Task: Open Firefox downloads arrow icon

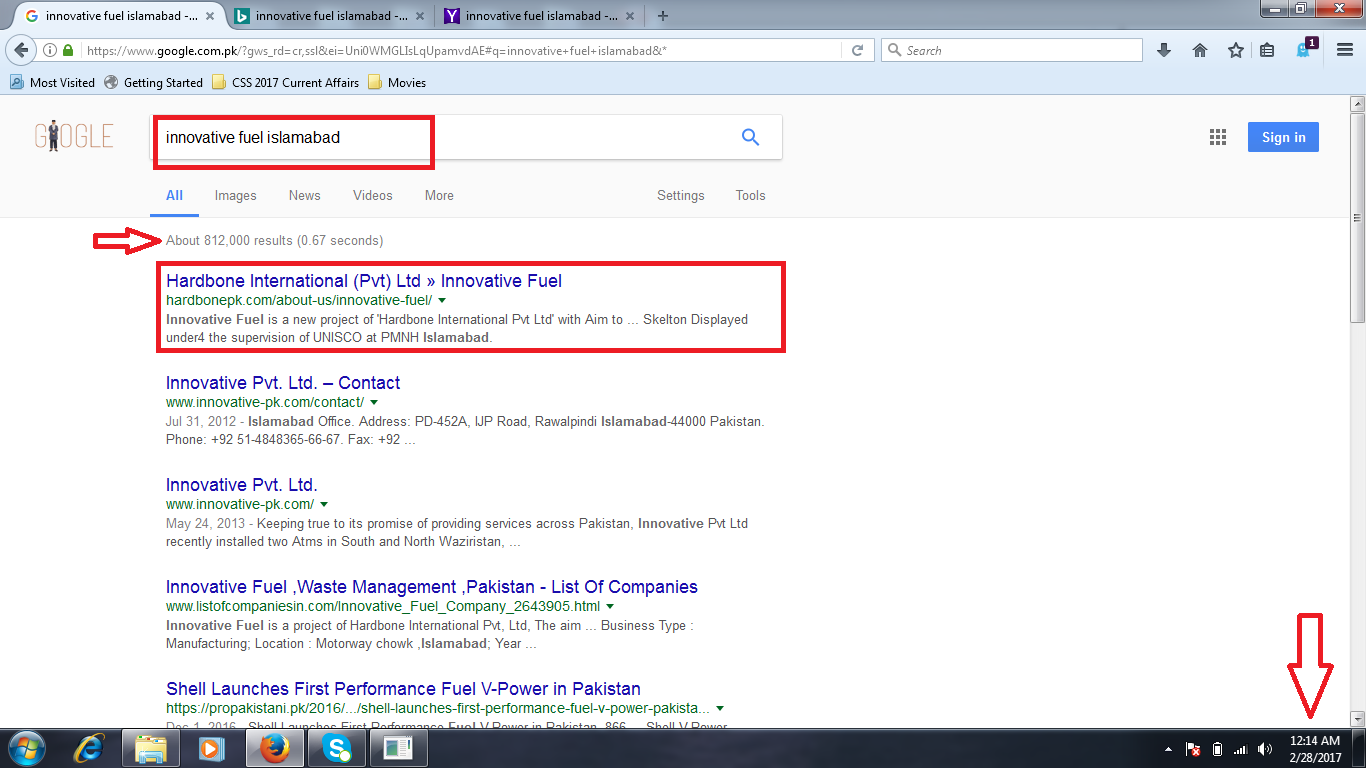Action: point(1164,50)
